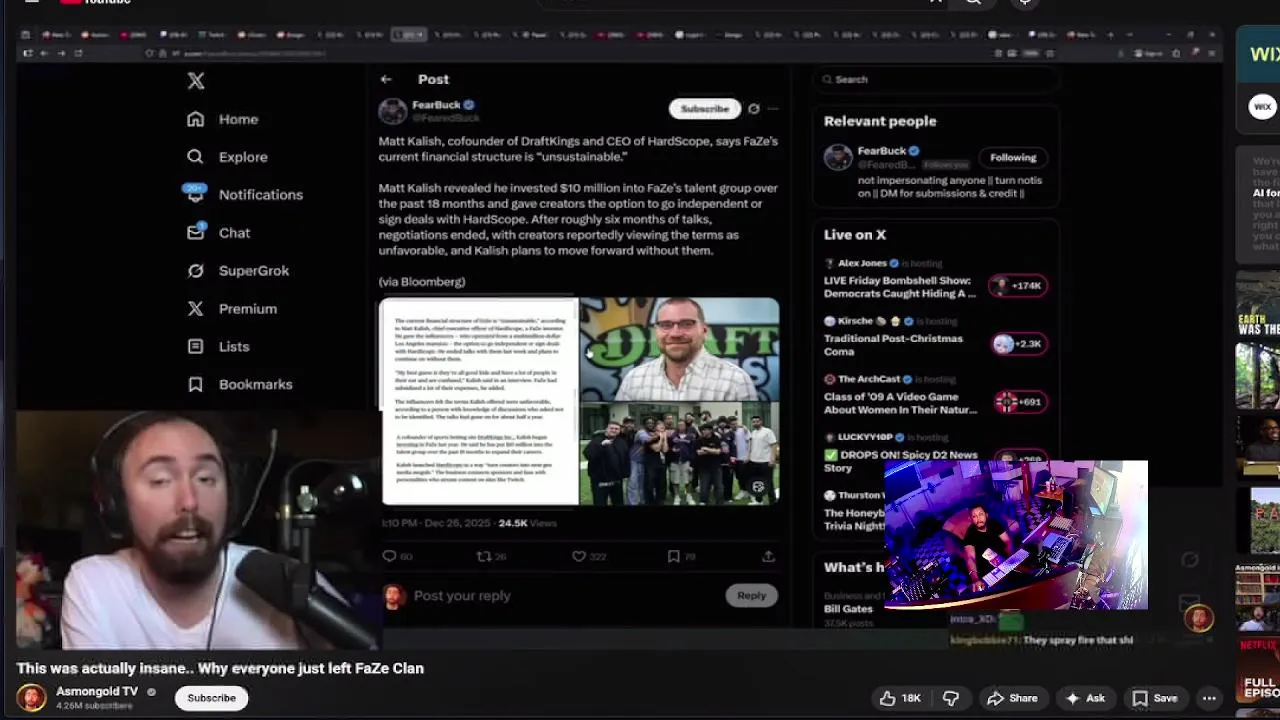This screenshot has height=720, width=1280.
Task: Click the Bookmarks ribbon icon
Action: click(195, 384)
